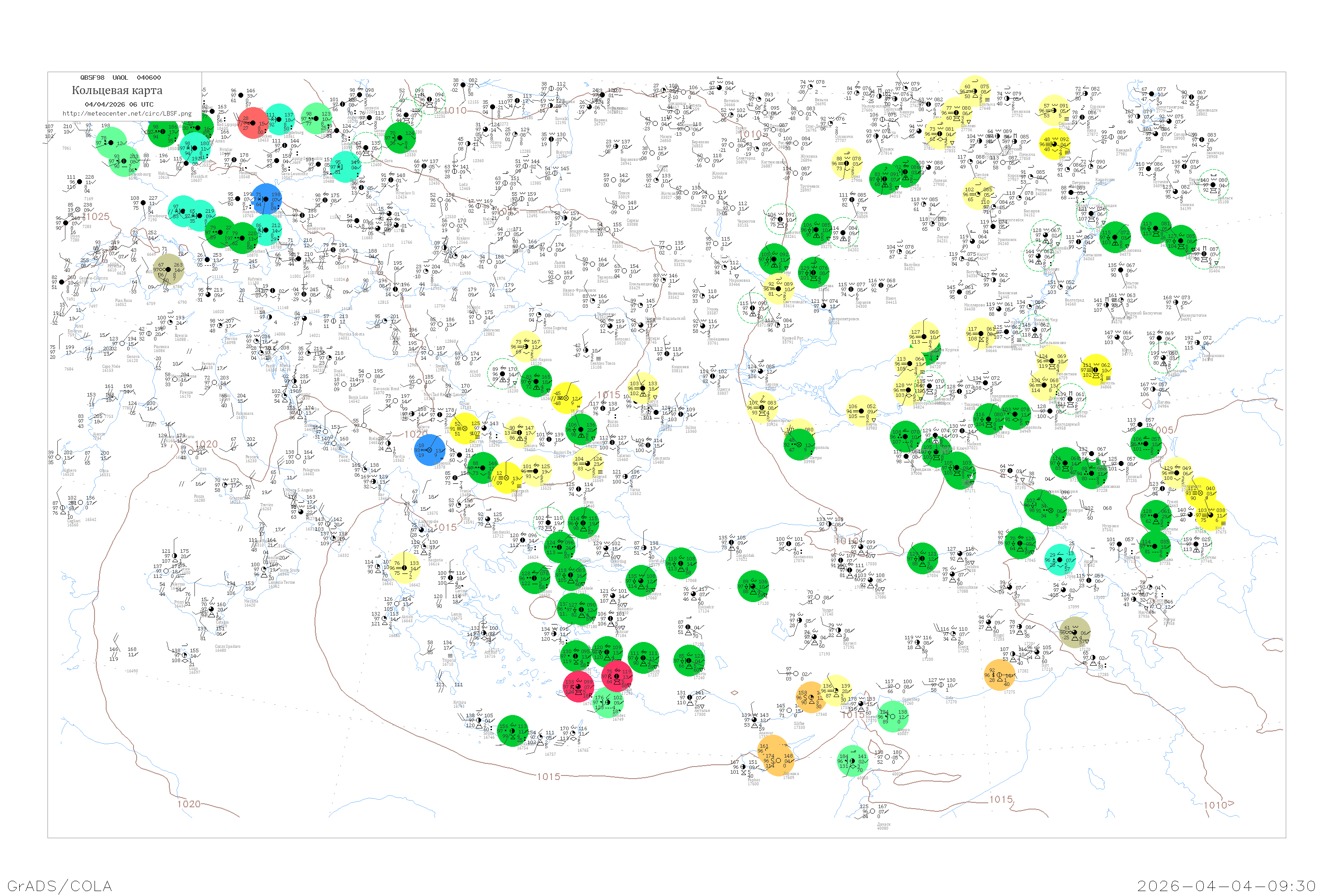Click the station label "Мухрани 37541"
The width and height of the screenshot is (1344, 896).
click(1110, 527)
